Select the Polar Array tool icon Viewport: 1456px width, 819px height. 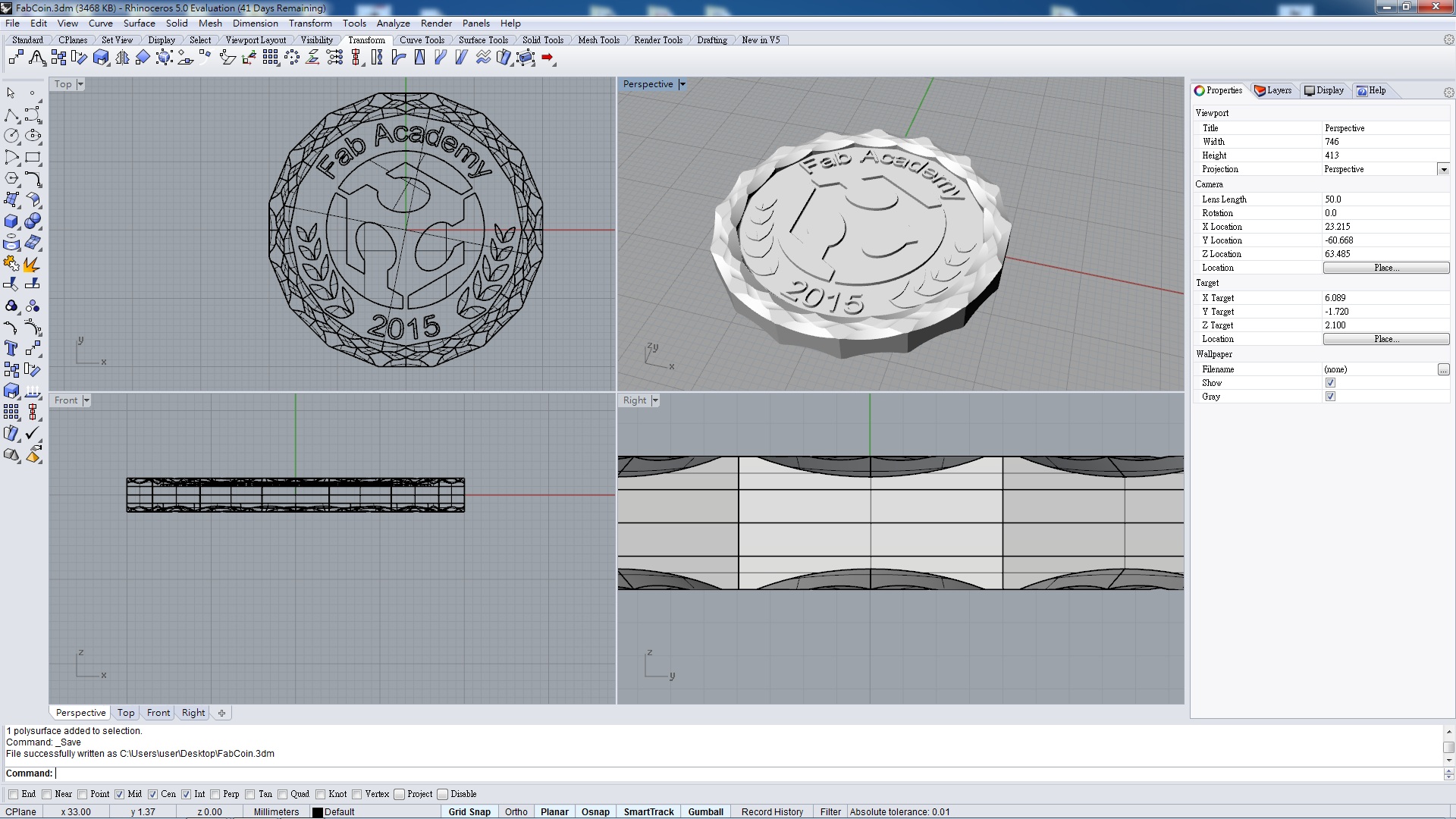tap(292, 58)
